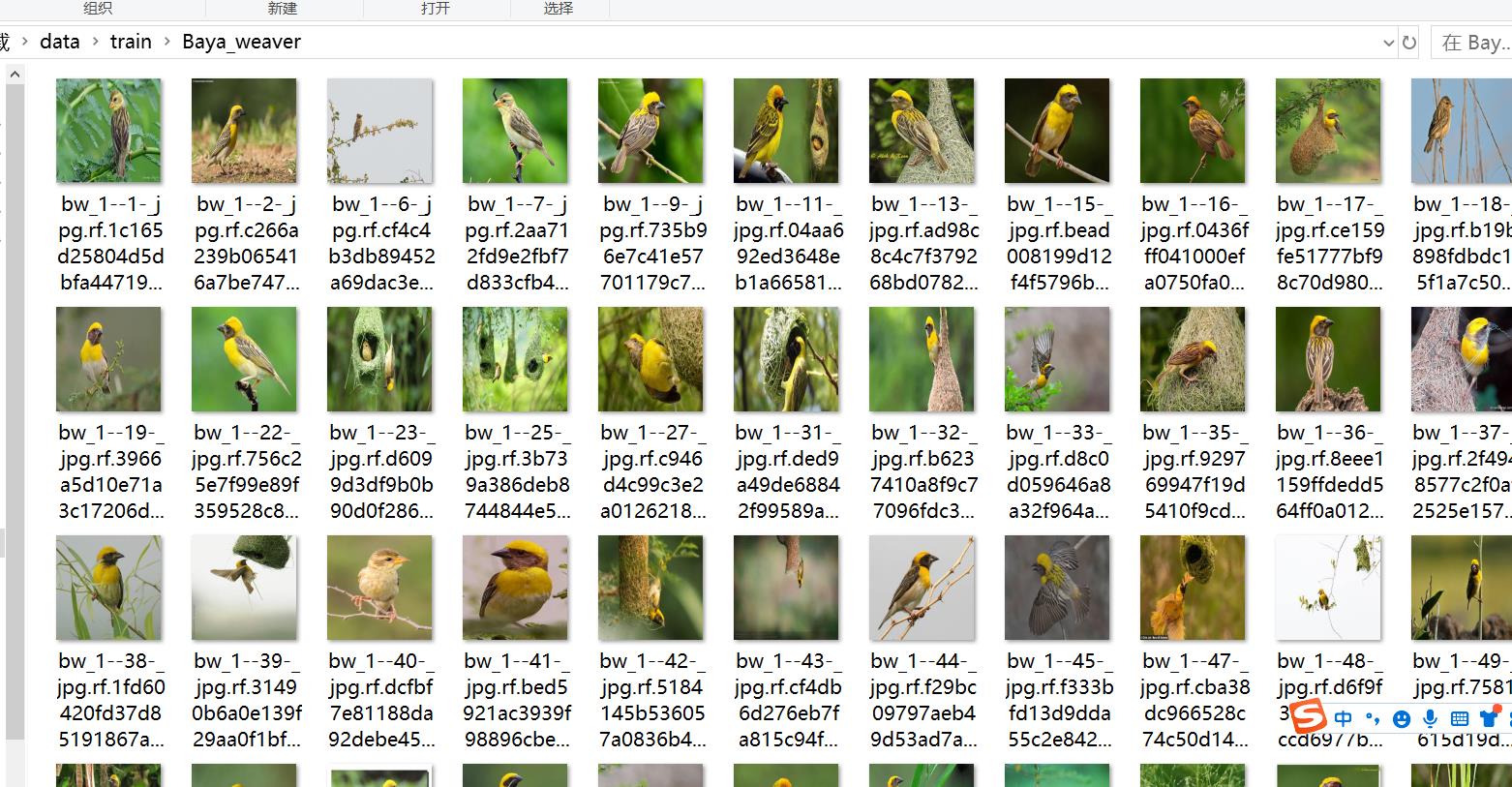The width and height of the screenshot is (1512, 787).
Task: Go to the data folder in breadcrumb
Action: (60, 42)
